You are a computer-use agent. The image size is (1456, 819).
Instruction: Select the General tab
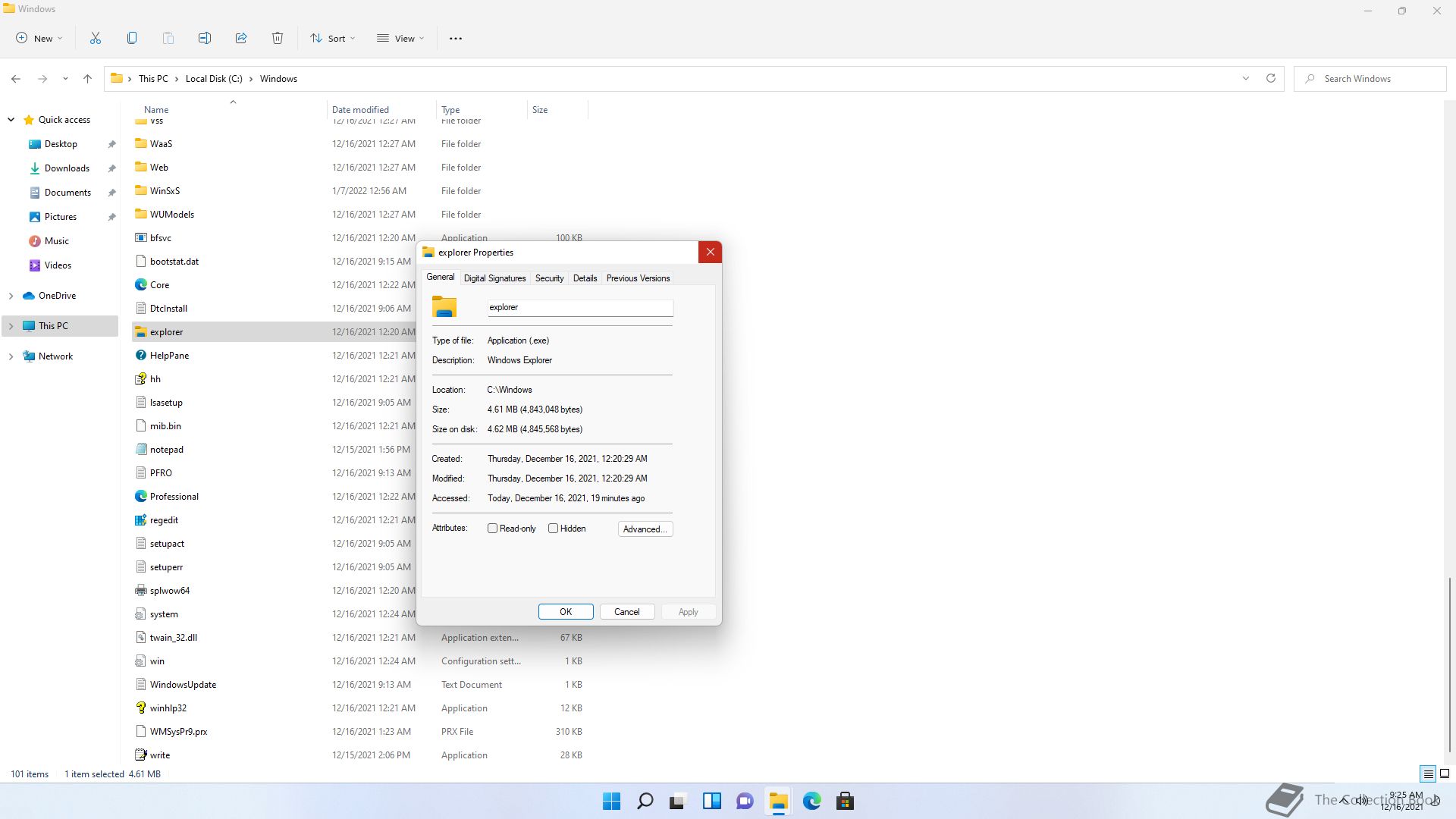pos(440,277)
